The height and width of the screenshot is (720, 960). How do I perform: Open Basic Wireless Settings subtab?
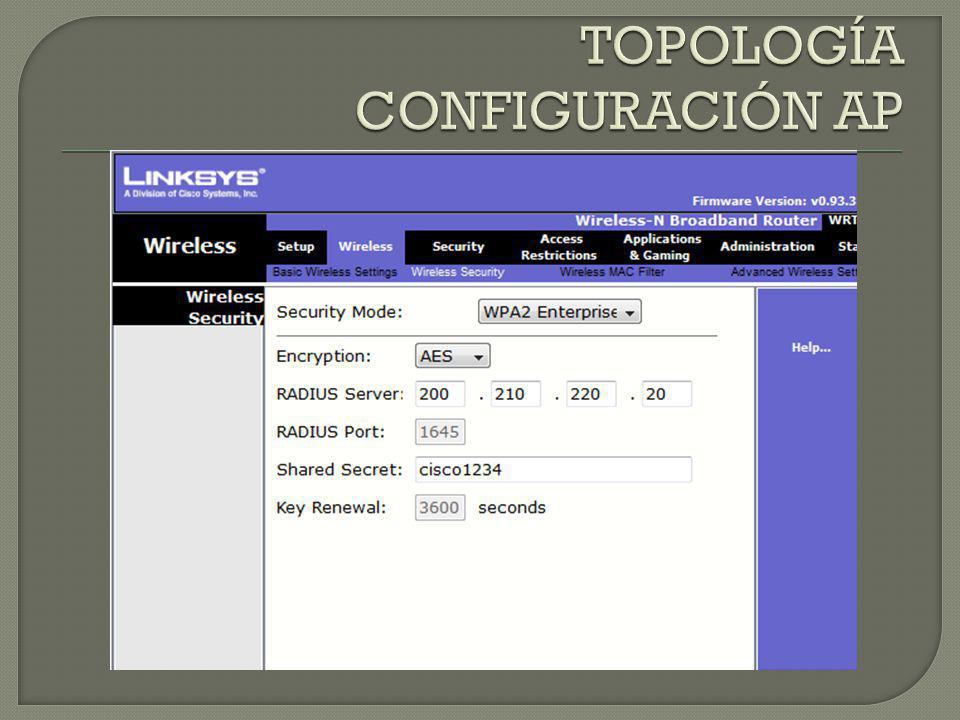point(335,272)
